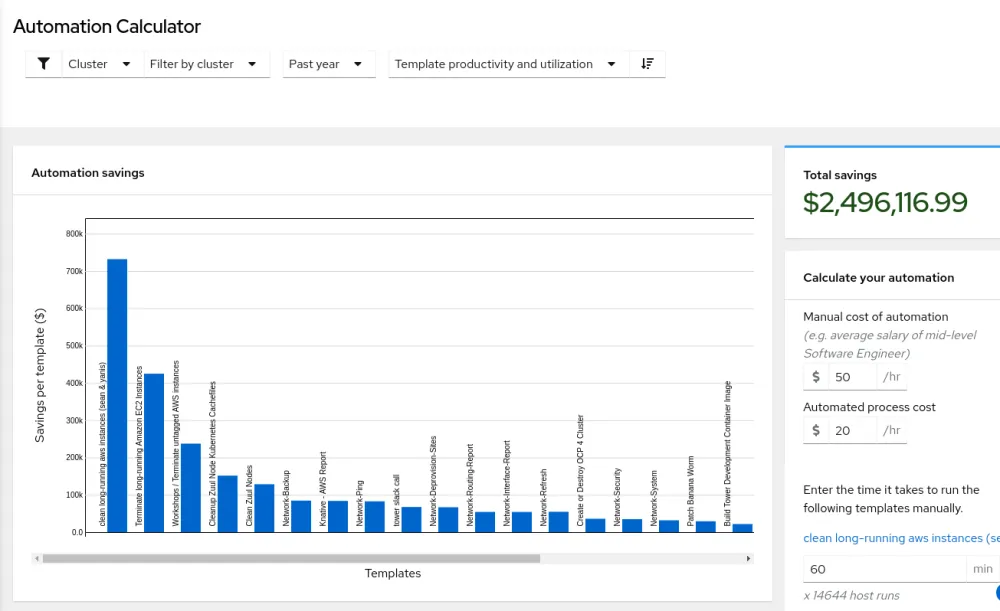Click the chart's horizontal scrollbar thumb
The image size is (1000, 611).
(290, 559)
